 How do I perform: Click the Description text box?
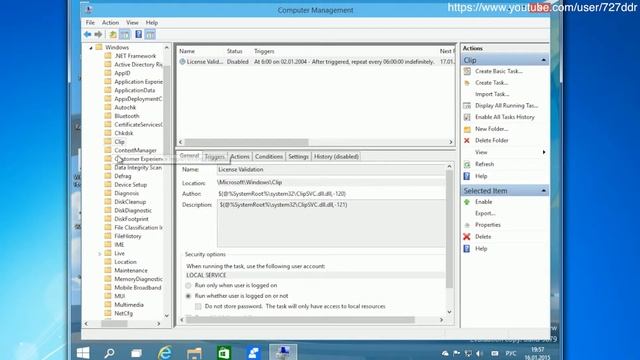coord(331,224)
